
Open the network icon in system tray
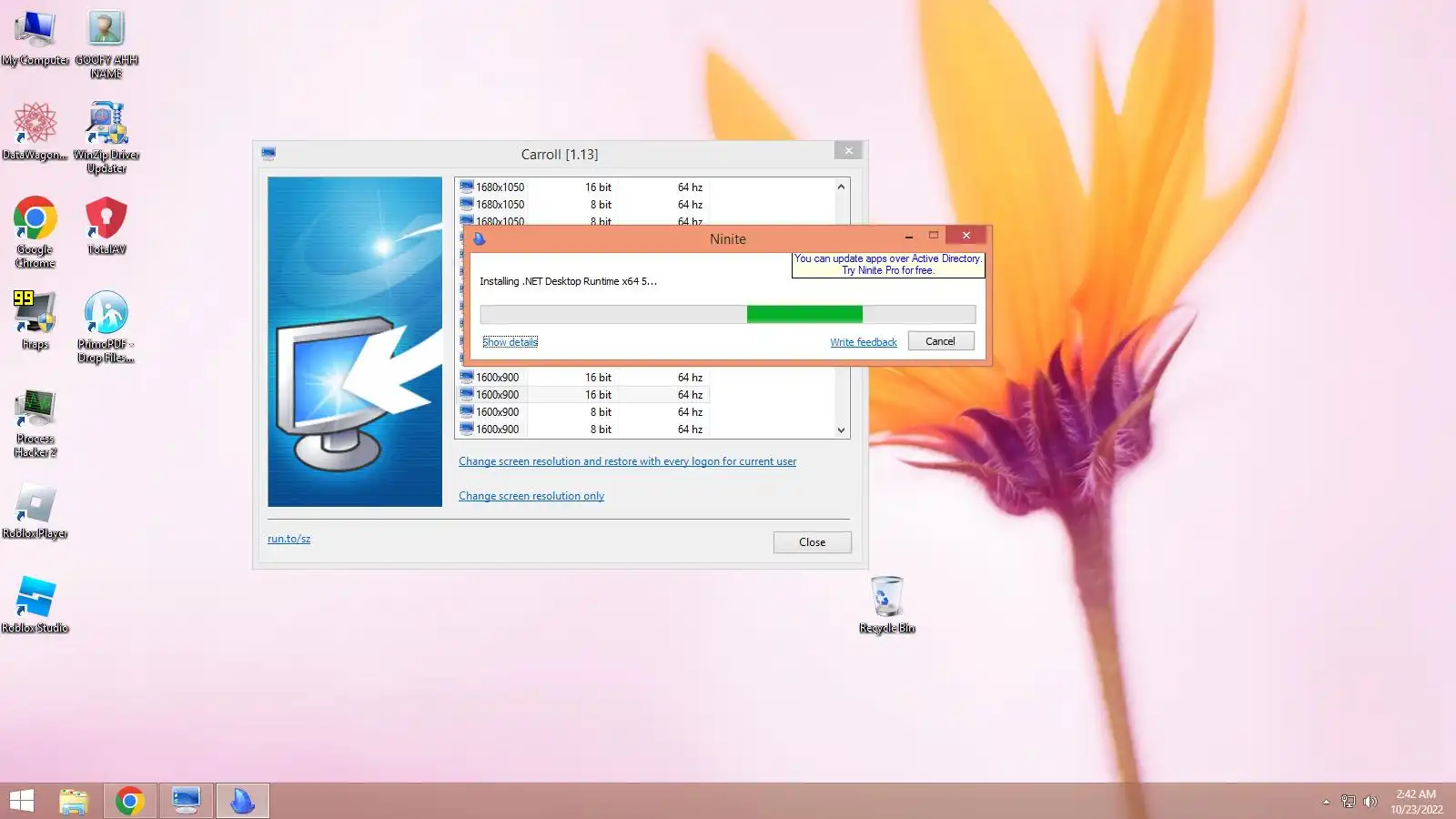1348,802
